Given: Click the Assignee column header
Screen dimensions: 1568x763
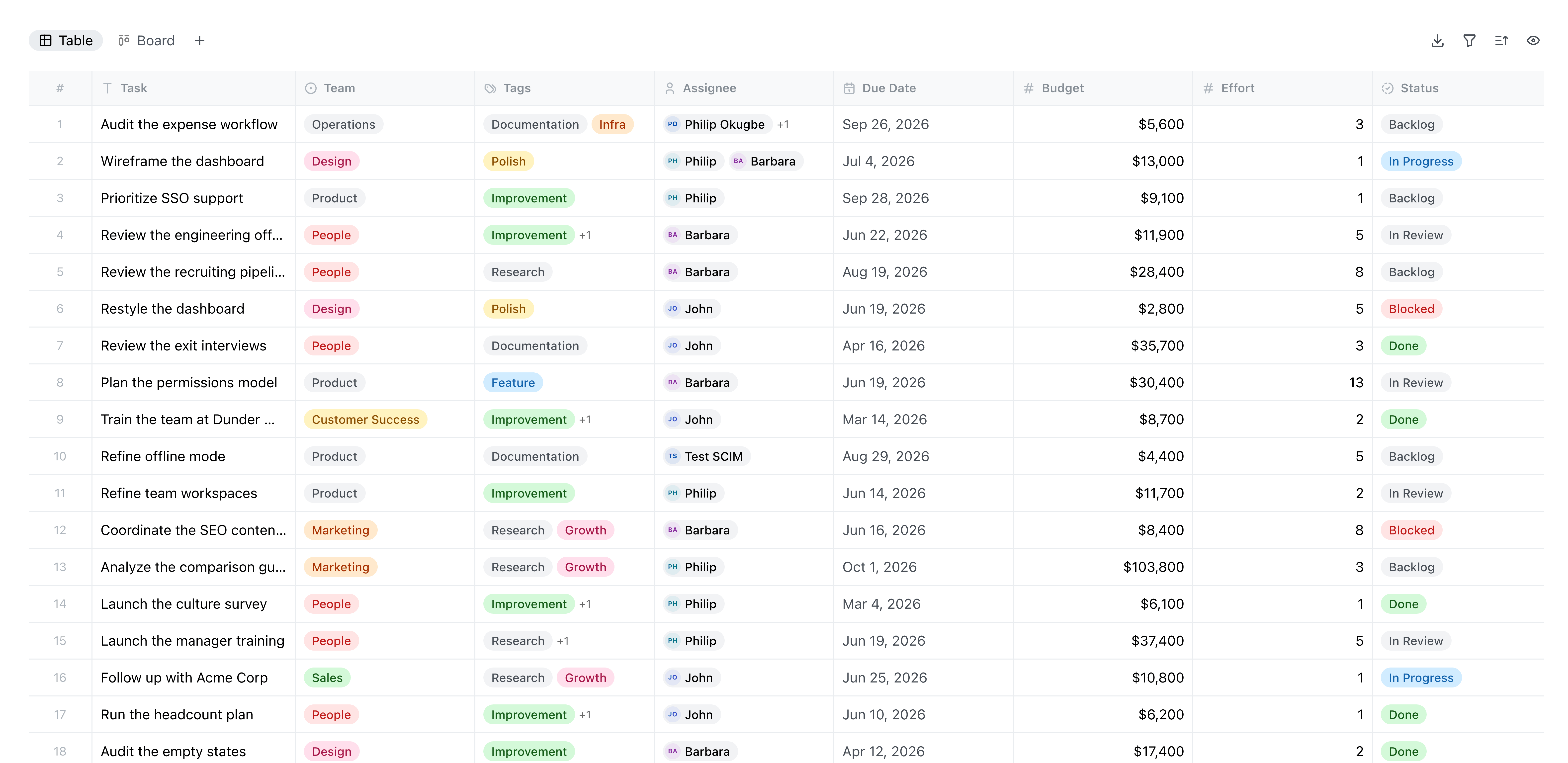Looking at the screenshot, I should click(x=744, y=88).
